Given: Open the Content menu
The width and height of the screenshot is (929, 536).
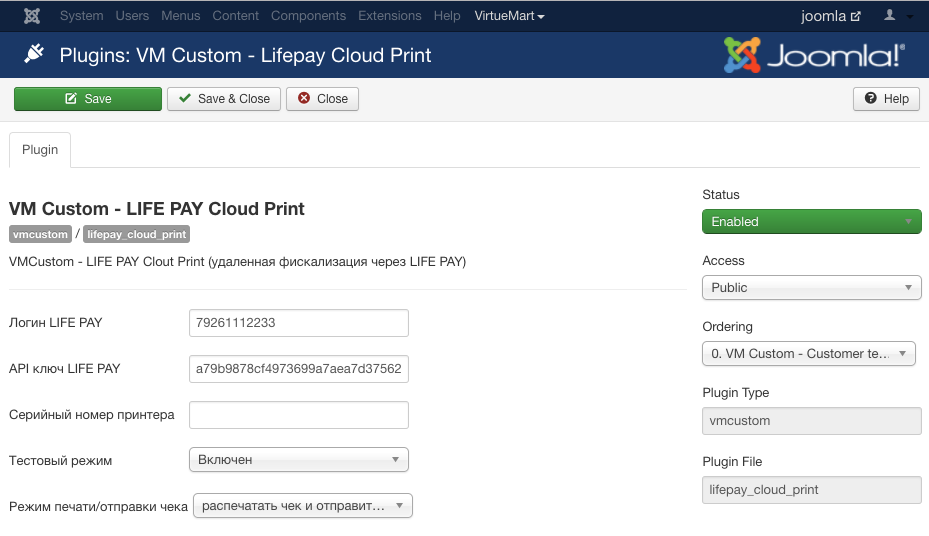Looking at the screenshot, I should click(236, 16).
